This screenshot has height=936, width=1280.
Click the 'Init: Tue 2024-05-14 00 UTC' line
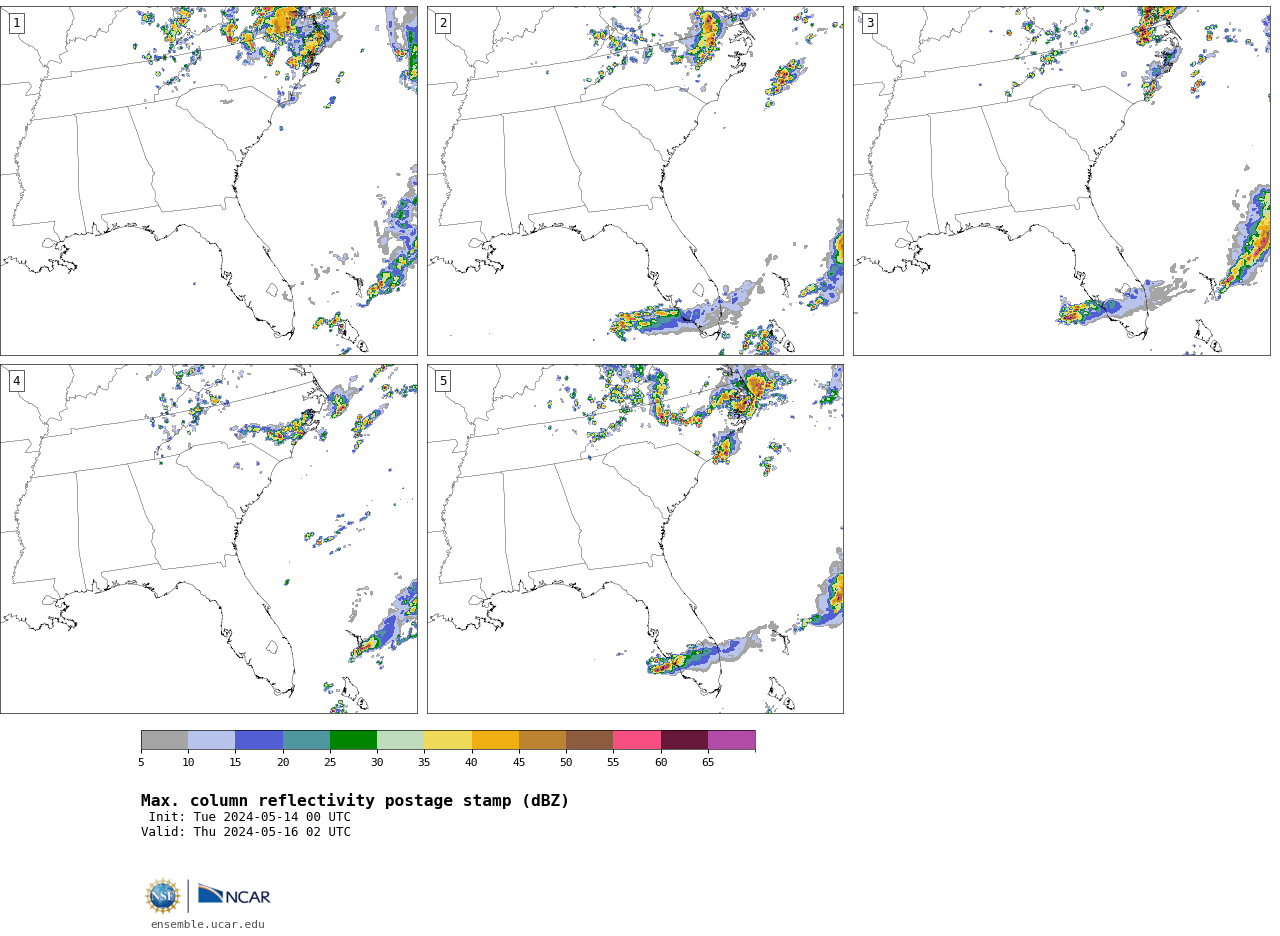tap(250, 817)
